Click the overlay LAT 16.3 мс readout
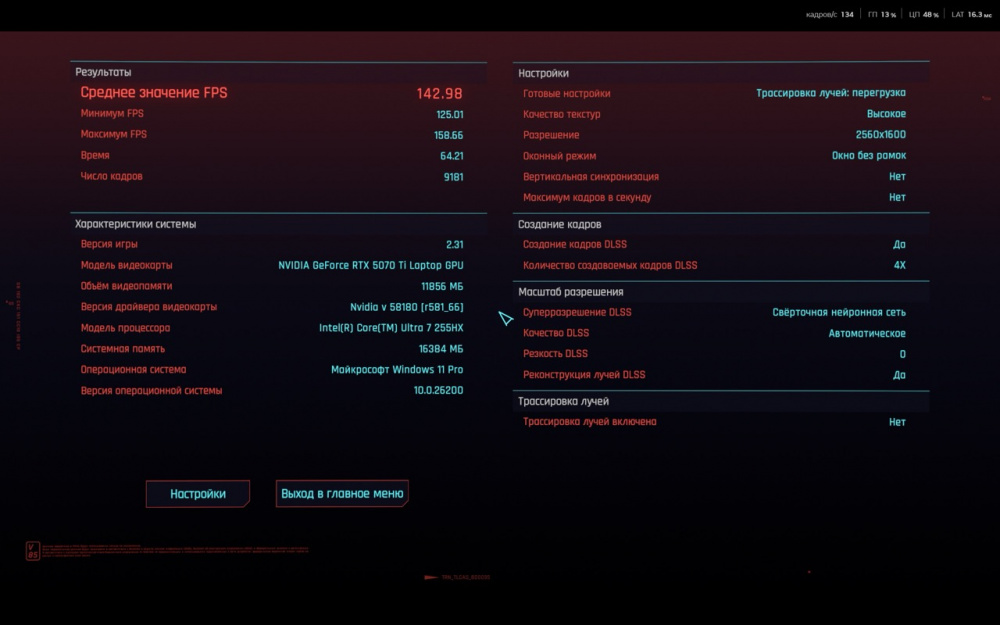The height and width of the screenshot is (625, 1000). (971, 15)
